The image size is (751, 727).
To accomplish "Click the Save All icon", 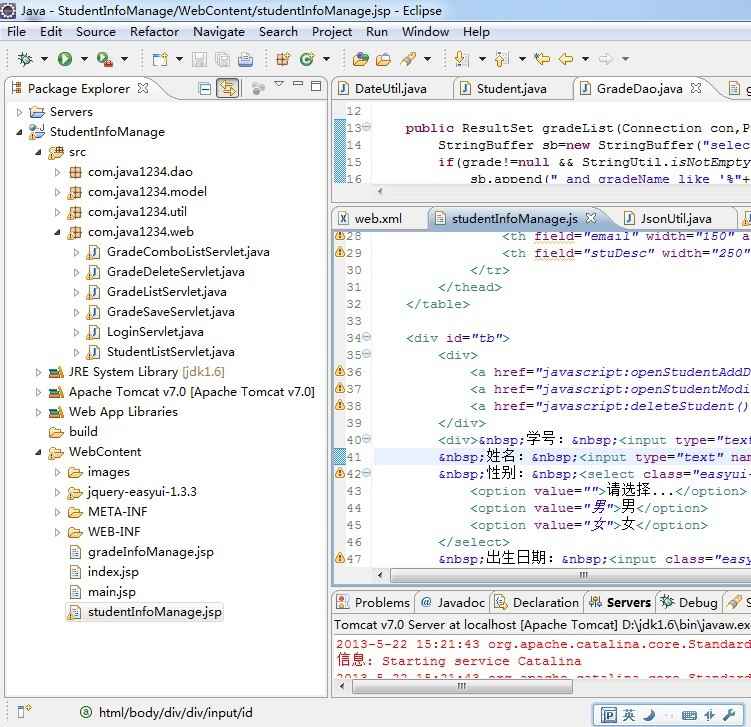I will 223,59.
